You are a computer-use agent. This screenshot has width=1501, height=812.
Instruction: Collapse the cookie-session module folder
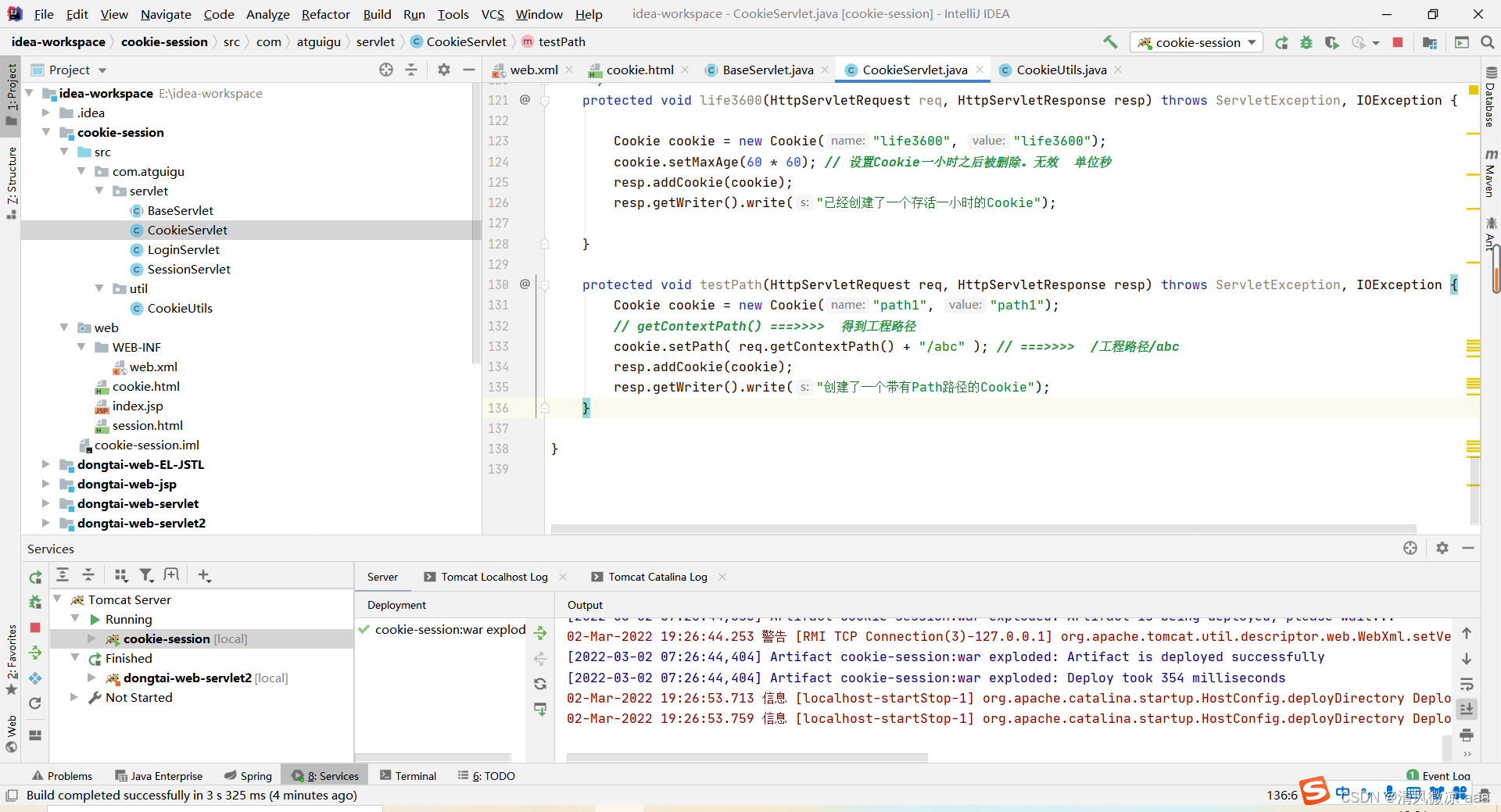click(x=46, y=132)
